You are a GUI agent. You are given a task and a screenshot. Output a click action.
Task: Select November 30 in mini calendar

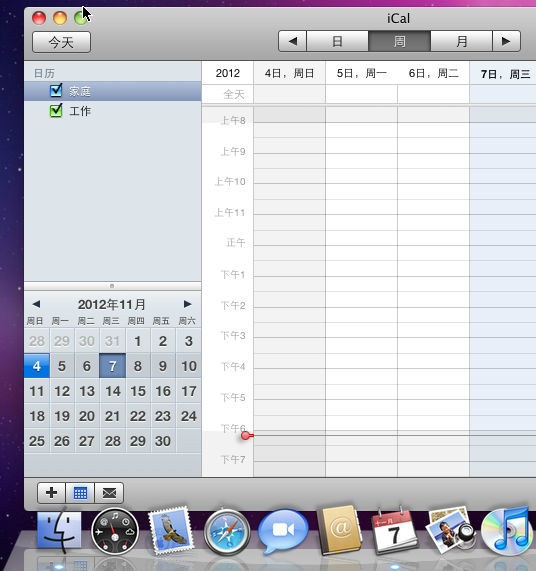tap(163, 441)
